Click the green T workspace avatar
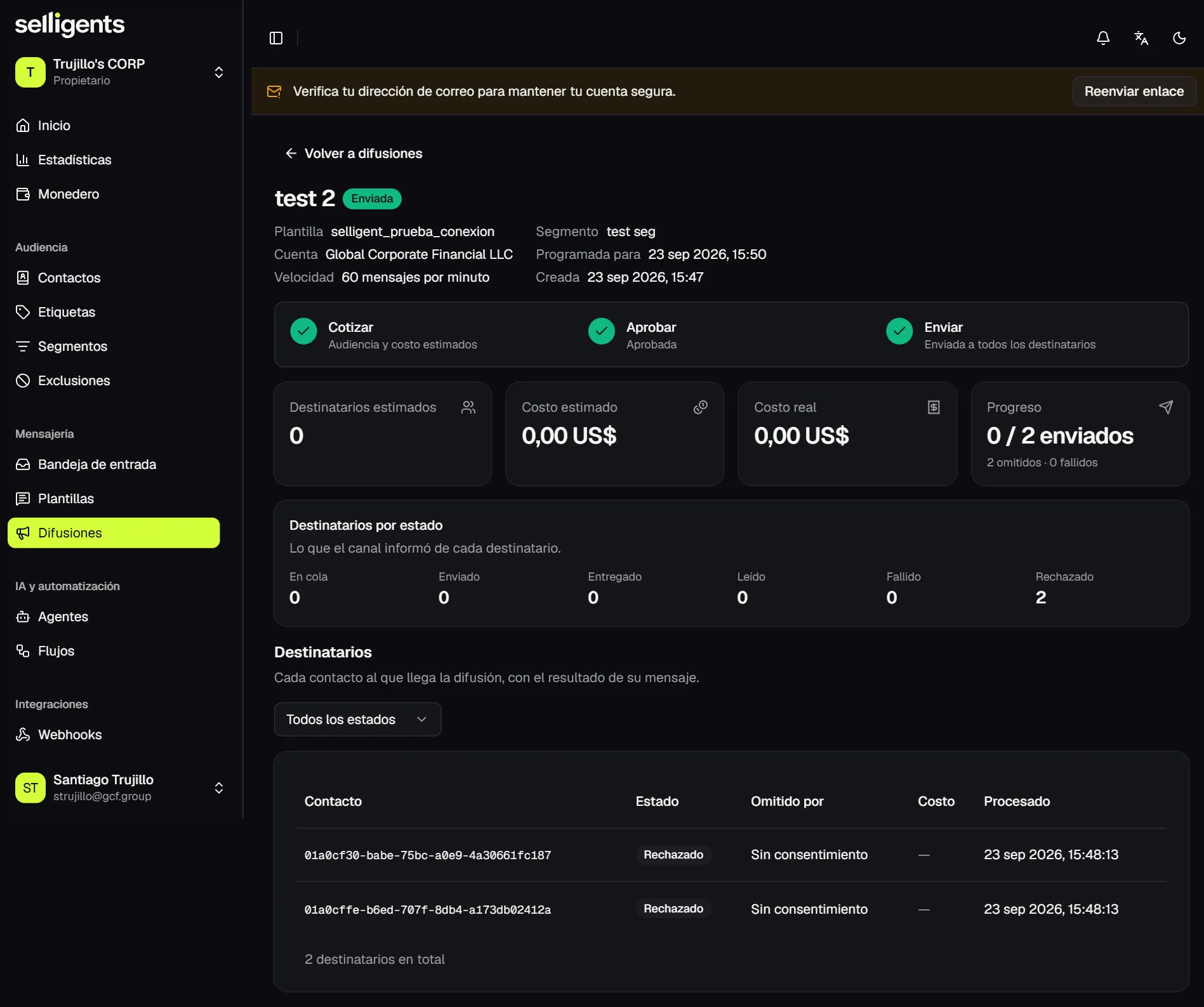Viewport: 1204px width, 1007px height. (x=30, y=72)
